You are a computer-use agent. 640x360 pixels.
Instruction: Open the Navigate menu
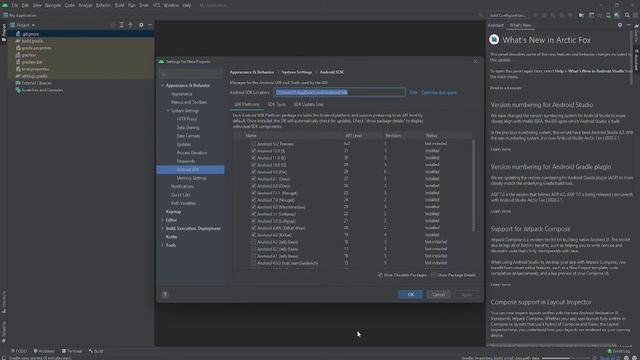(53, 5)
